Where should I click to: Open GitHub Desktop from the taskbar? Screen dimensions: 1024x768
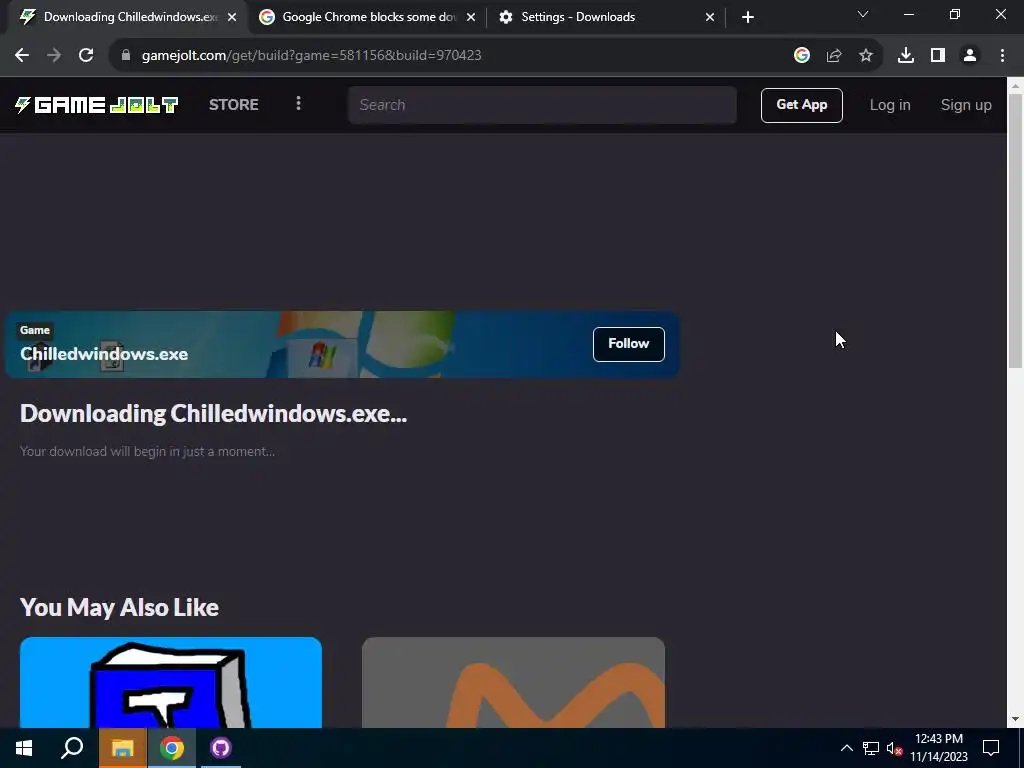(221, 748)
